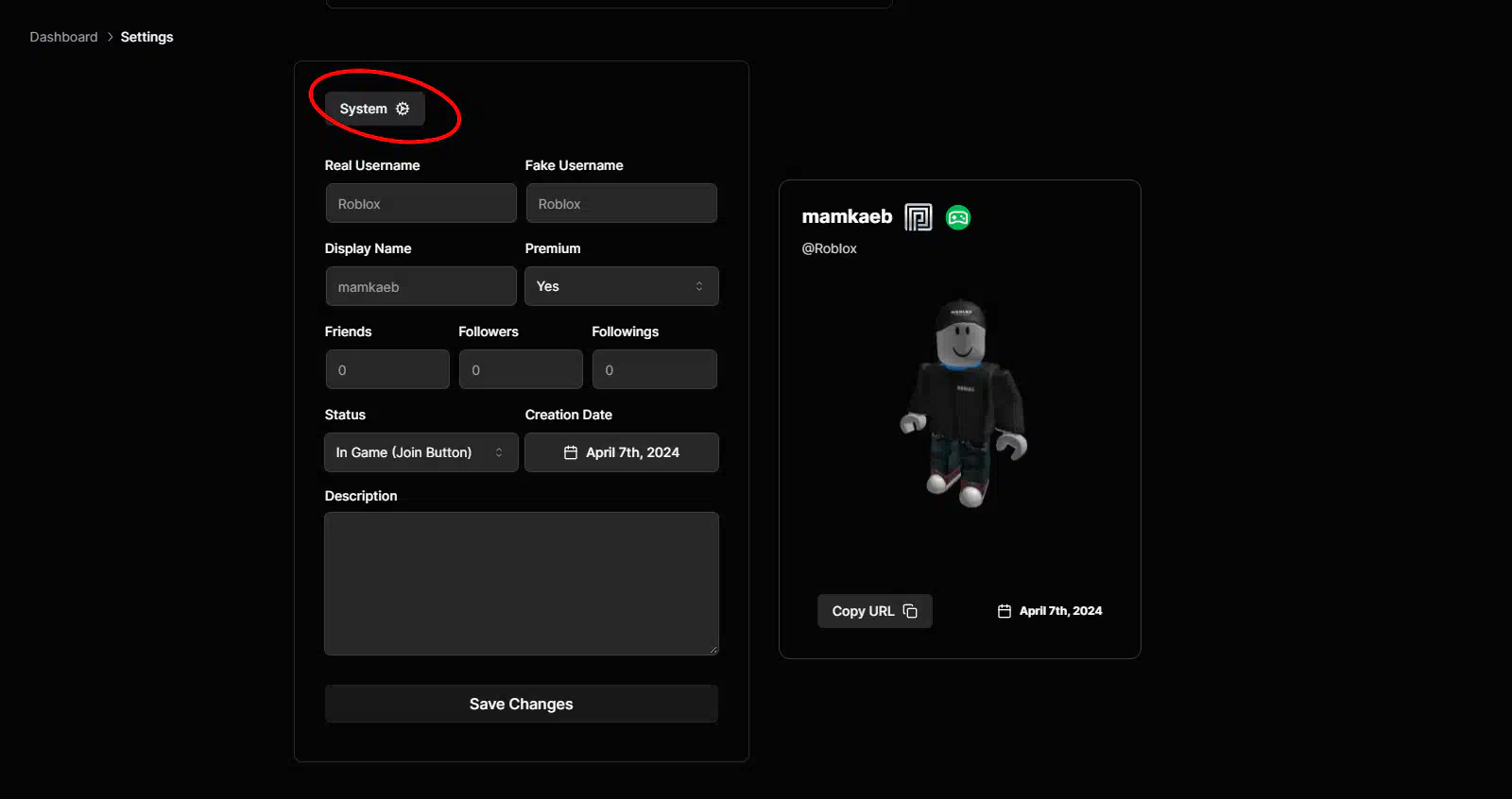Click the @Roblox username text

(829, 248)
